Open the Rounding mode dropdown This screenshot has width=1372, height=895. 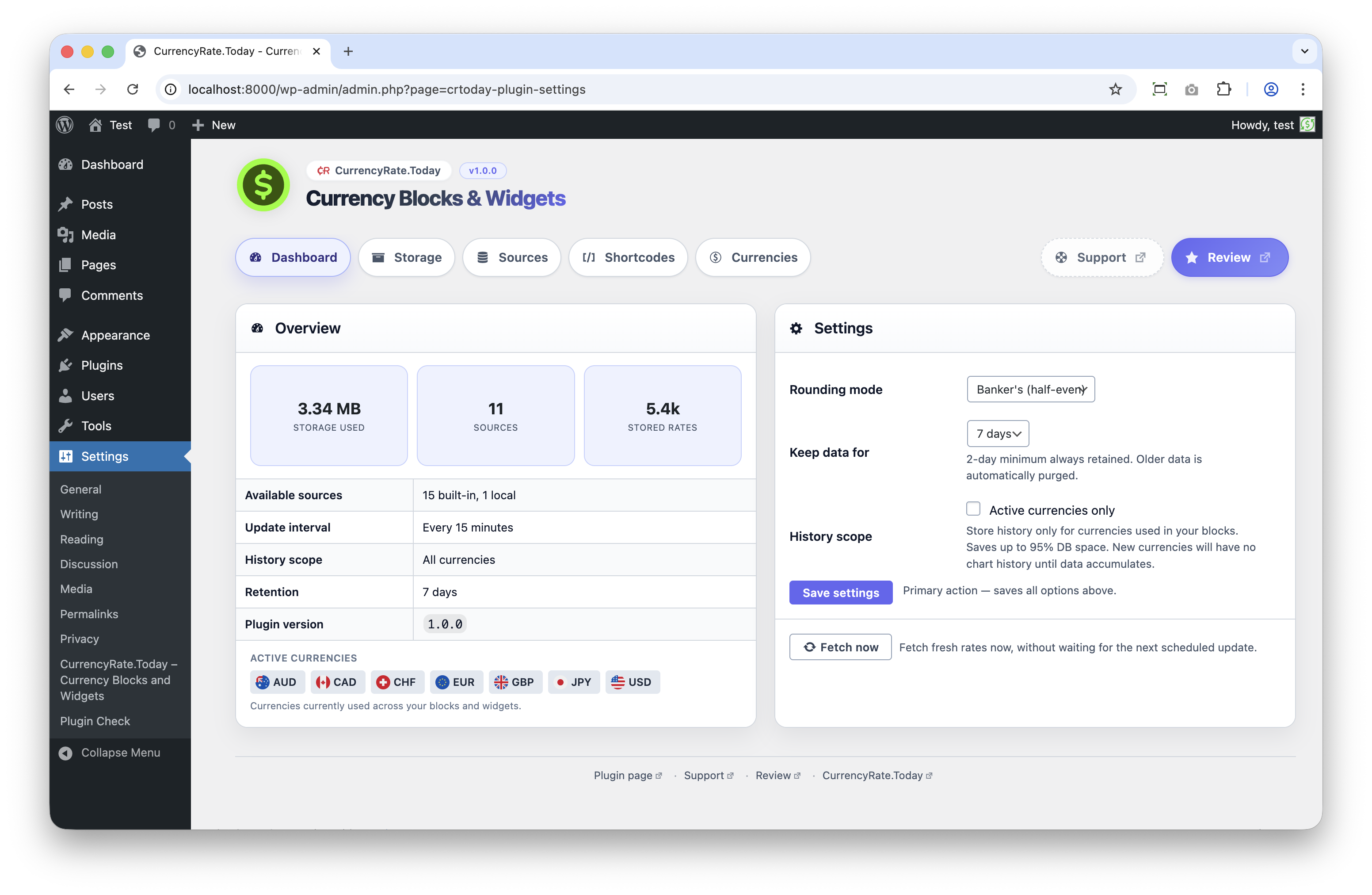click(x=1030, y=389)
